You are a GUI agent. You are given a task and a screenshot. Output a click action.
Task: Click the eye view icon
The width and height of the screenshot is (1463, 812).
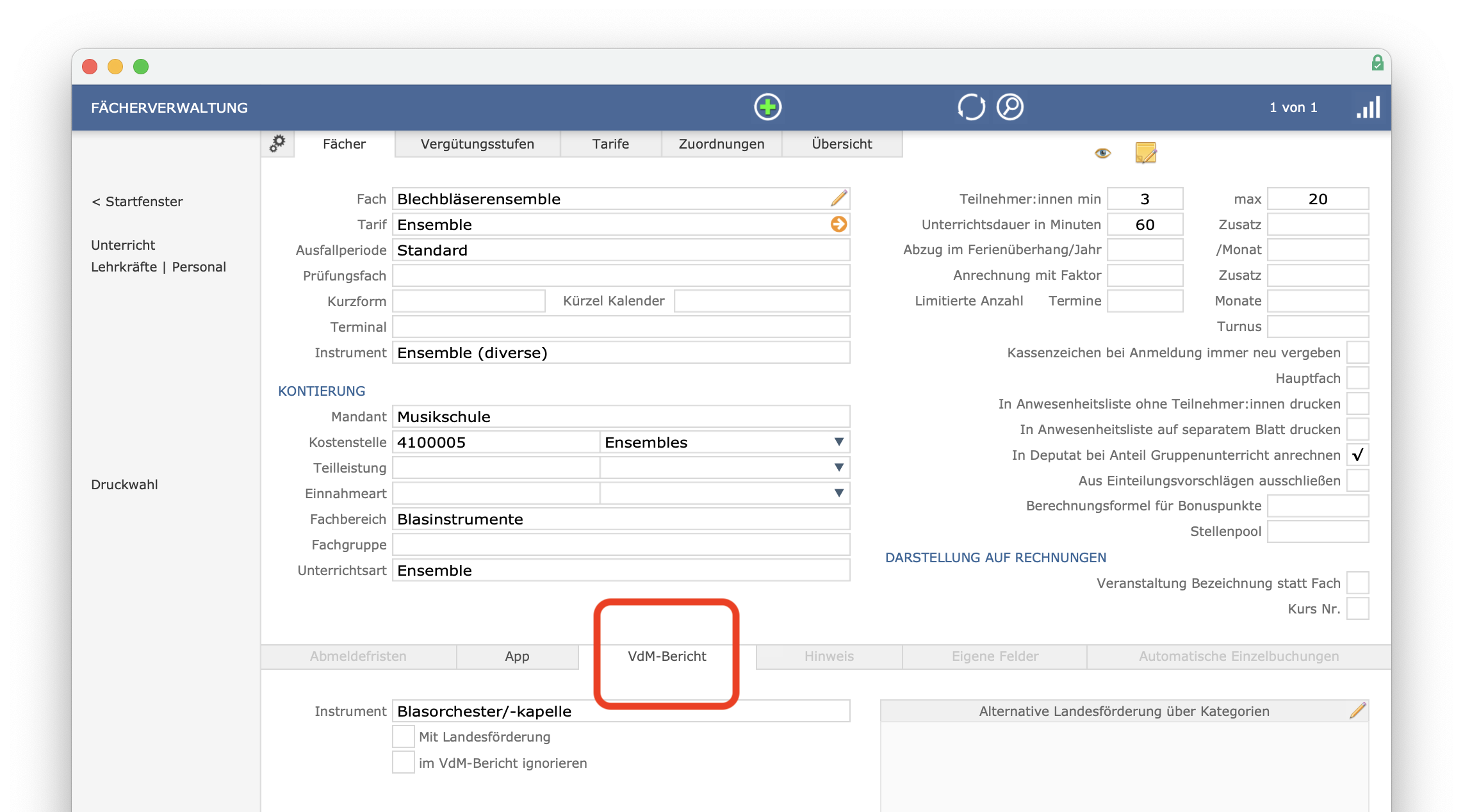pos(1102,153)
